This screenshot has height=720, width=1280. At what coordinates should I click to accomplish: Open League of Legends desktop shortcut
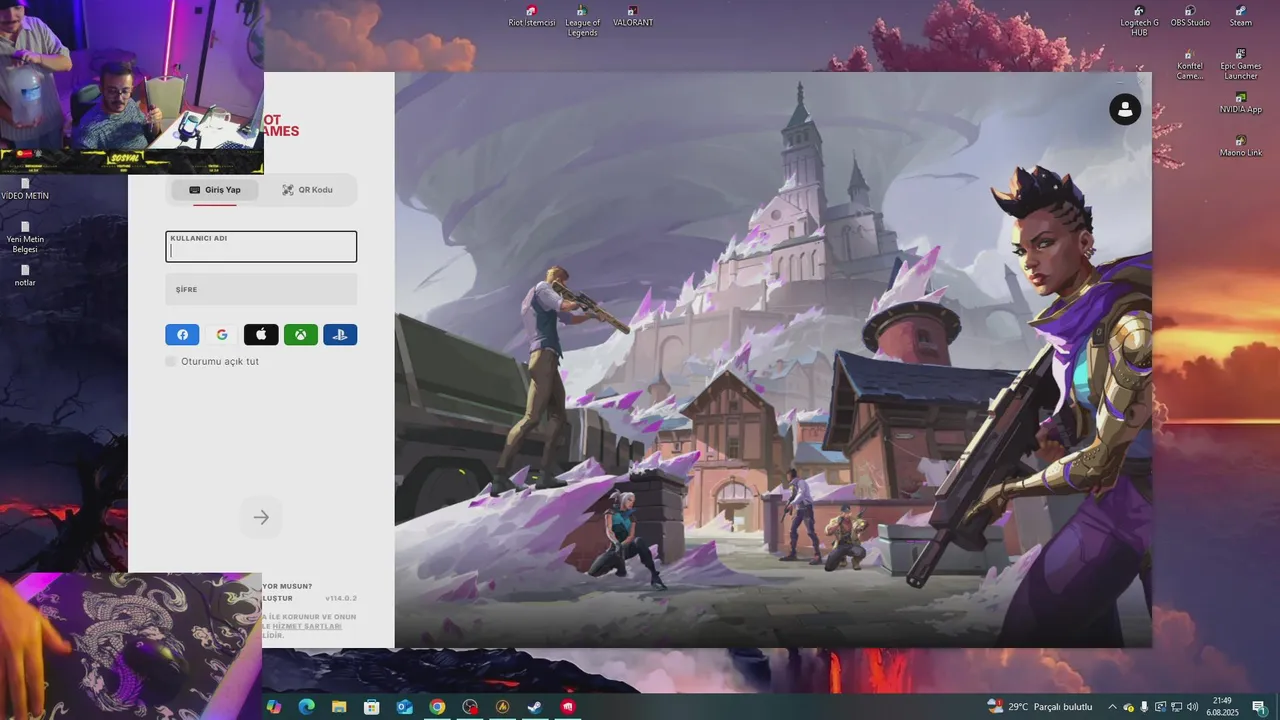click(x=582, y=21)
